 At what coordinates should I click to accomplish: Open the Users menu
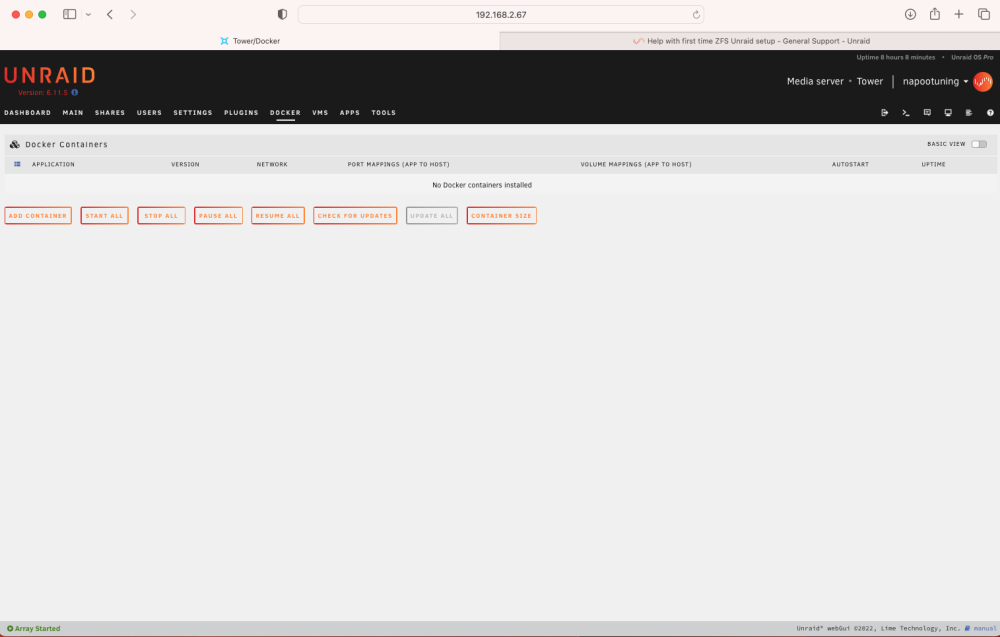tap(149, 113)
